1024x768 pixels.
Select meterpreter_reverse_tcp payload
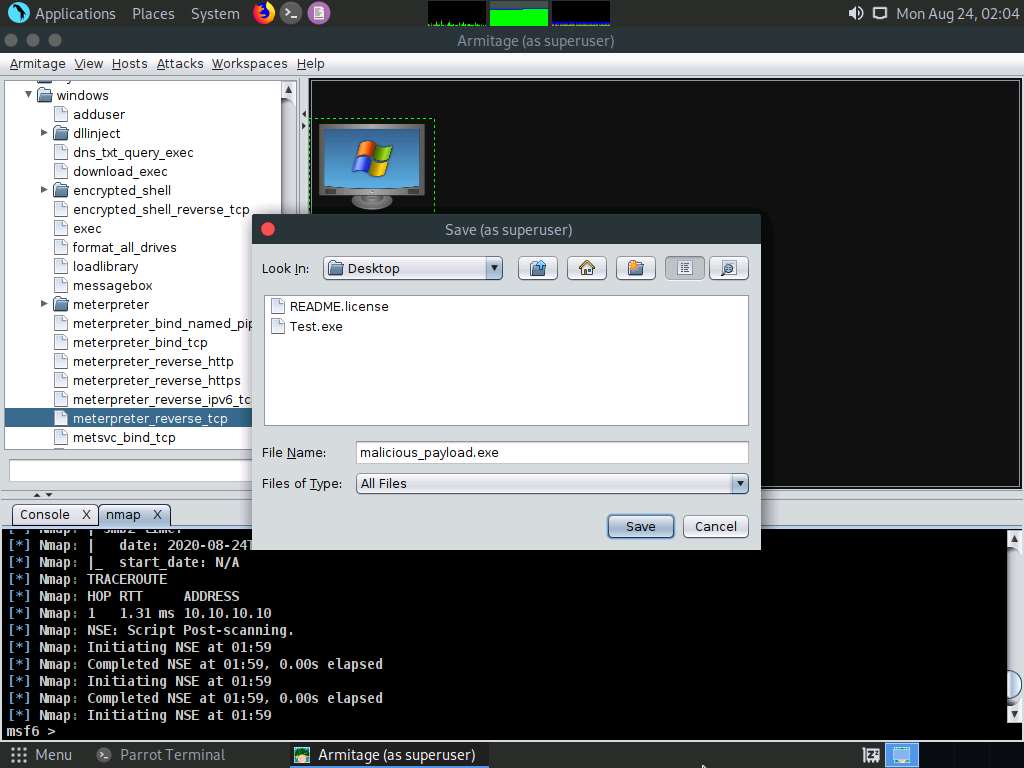pos(150,418)
